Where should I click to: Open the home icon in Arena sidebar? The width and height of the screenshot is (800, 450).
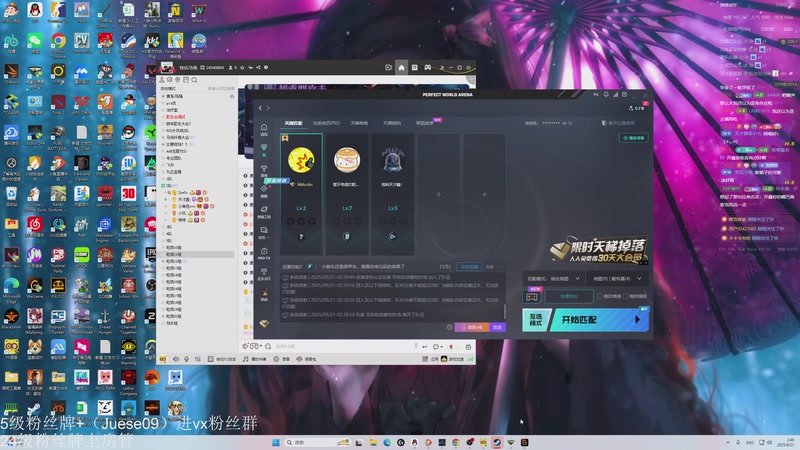coord(264,127)
